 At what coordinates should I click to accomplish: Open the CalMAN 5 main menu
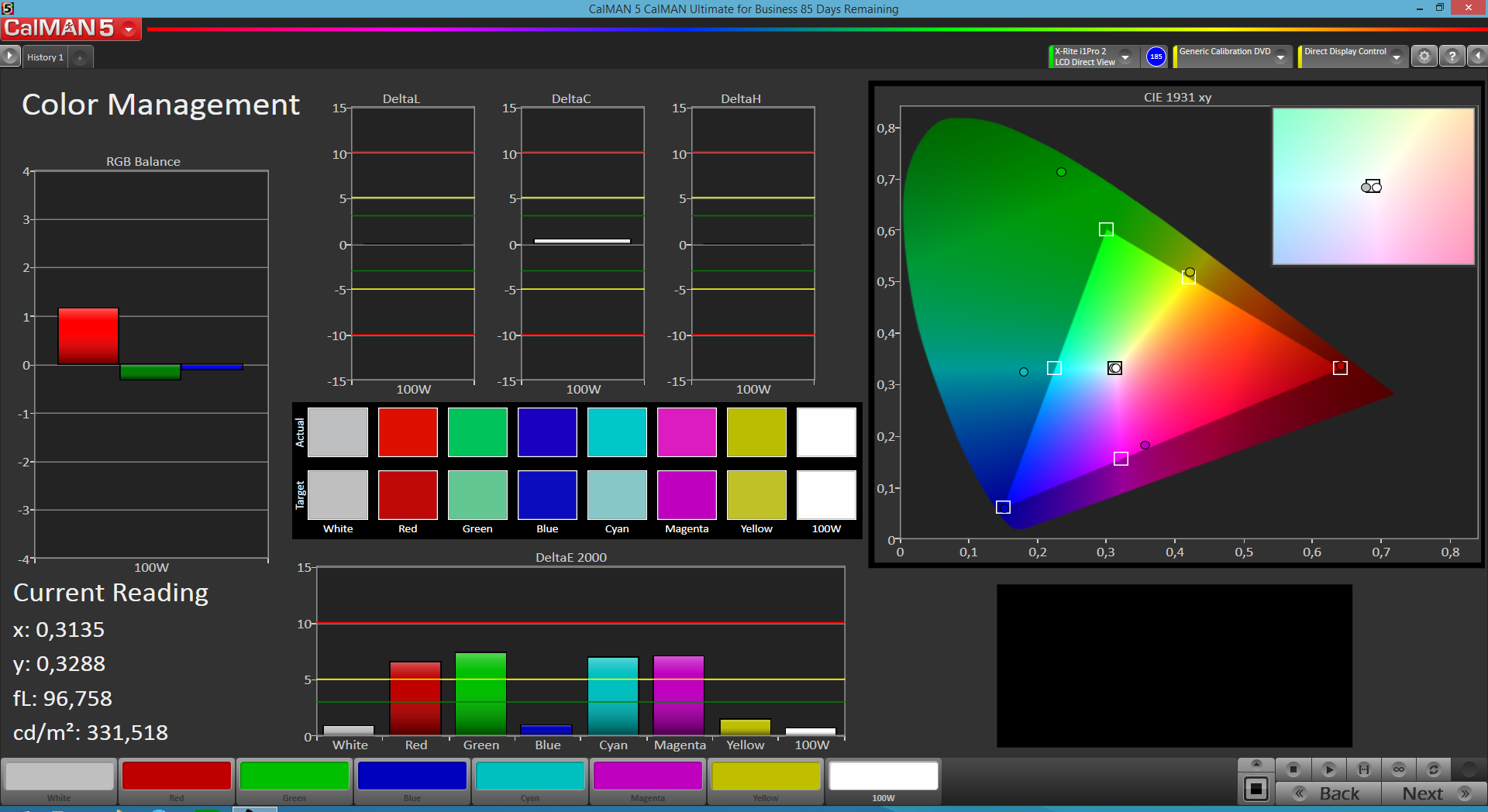pyautogui.click(x=71, y=29)
